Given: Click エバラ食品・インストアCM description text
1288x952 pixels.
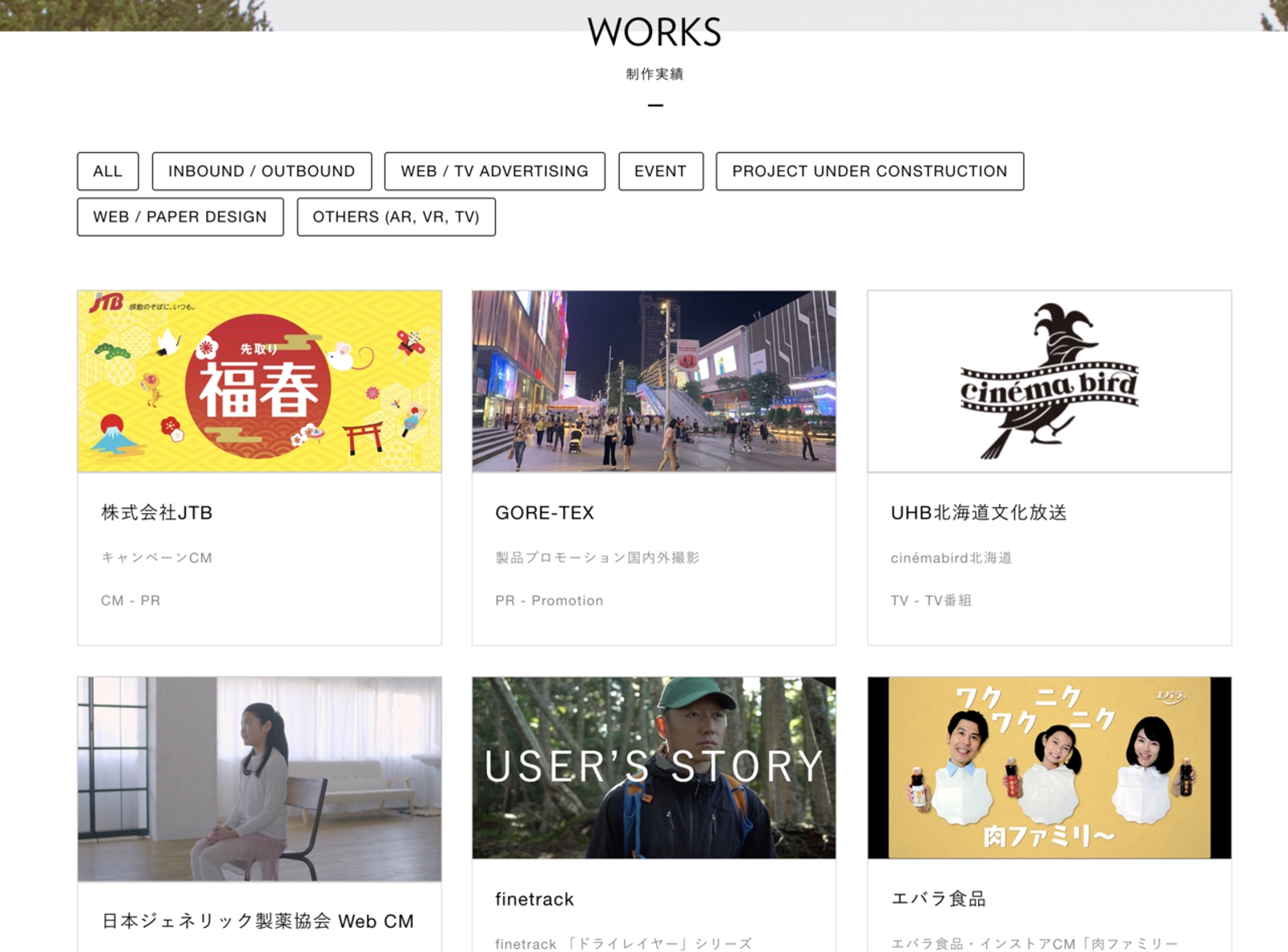Looking at the screenshot, I should click(x=1034, y=944).
